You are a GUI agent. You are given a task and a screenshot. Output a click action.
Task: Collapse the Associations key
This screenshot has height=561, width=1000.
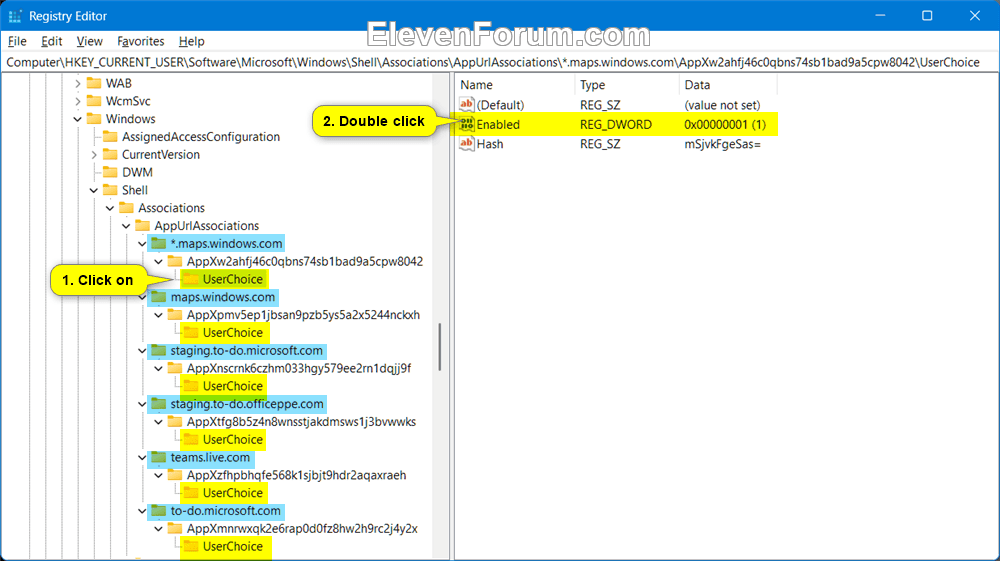tap(110, 208)
